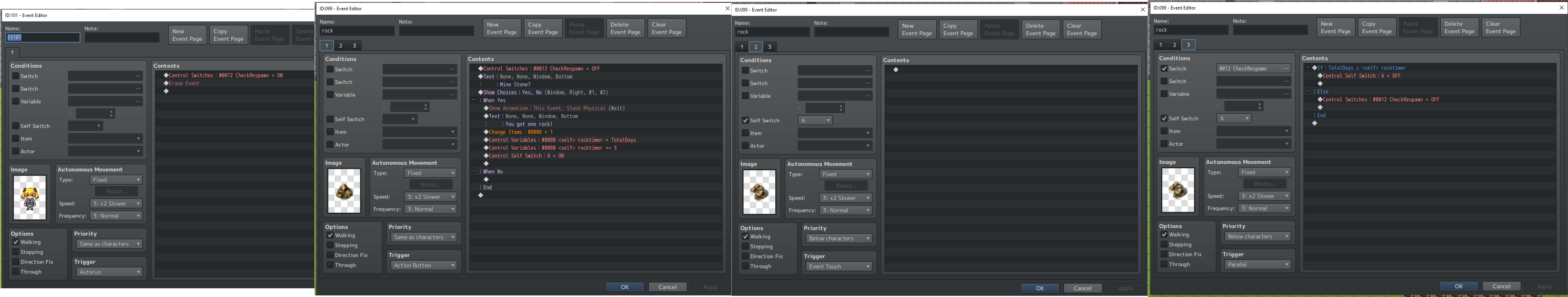Collapse the When Yes branch
Screen dimensions: 1568x297
pos(473,100)
